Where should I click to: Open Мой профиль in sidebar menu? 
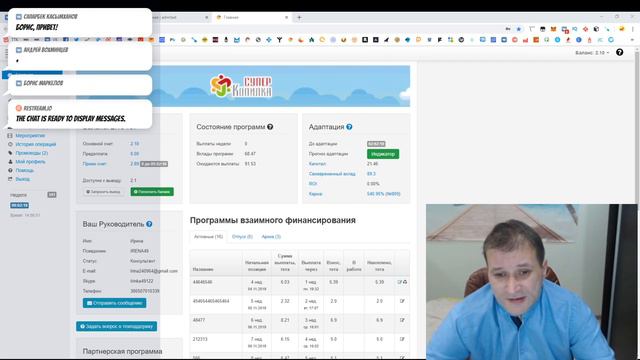click(x=30, y=162)
